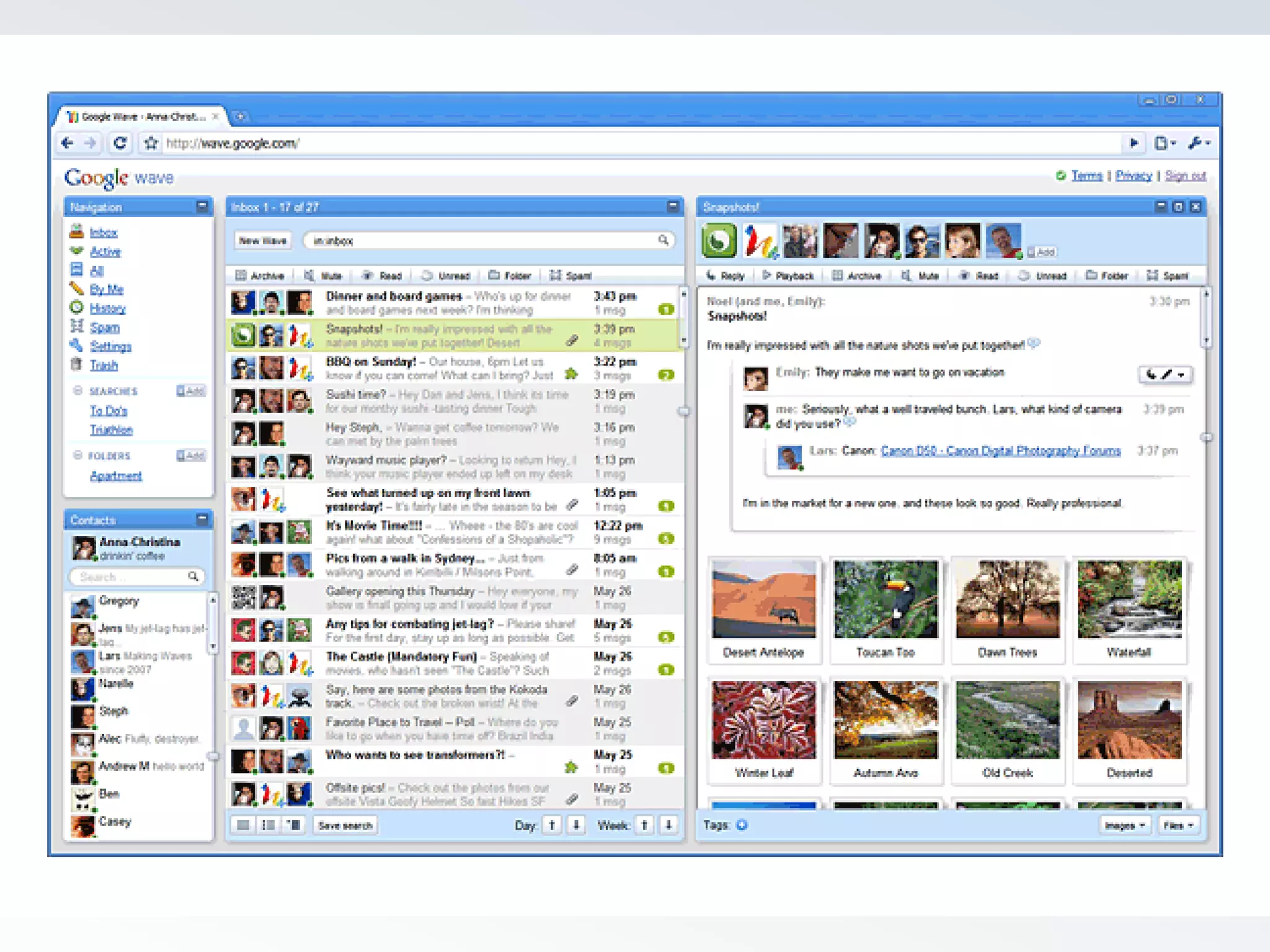Click the Reply icon in Snapshots toolbar
Image resolution: width=1270 pixels, height=952 pixels.
(x=712, y=276)
